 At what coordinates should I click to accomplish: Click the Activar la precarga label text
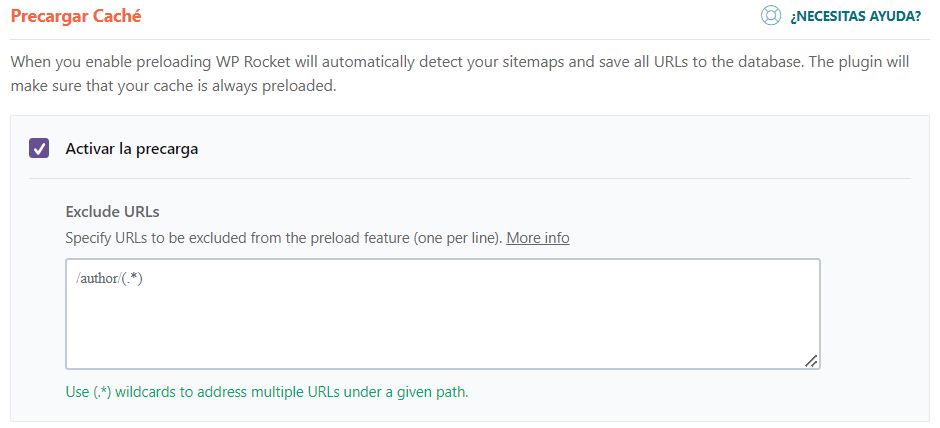(x=131, y=148)
